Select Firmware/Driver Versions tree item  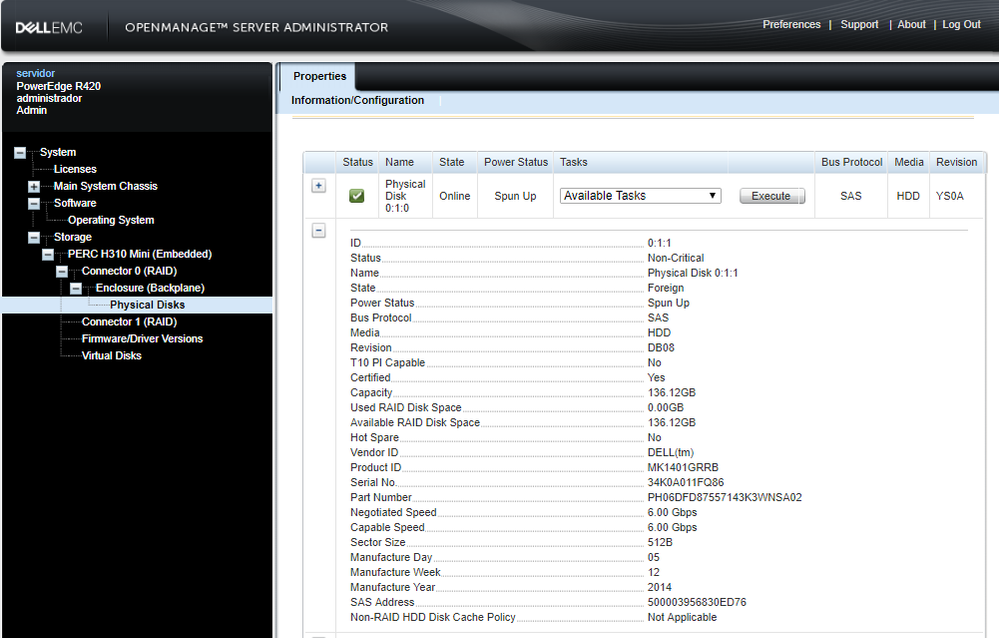[142, 339]
